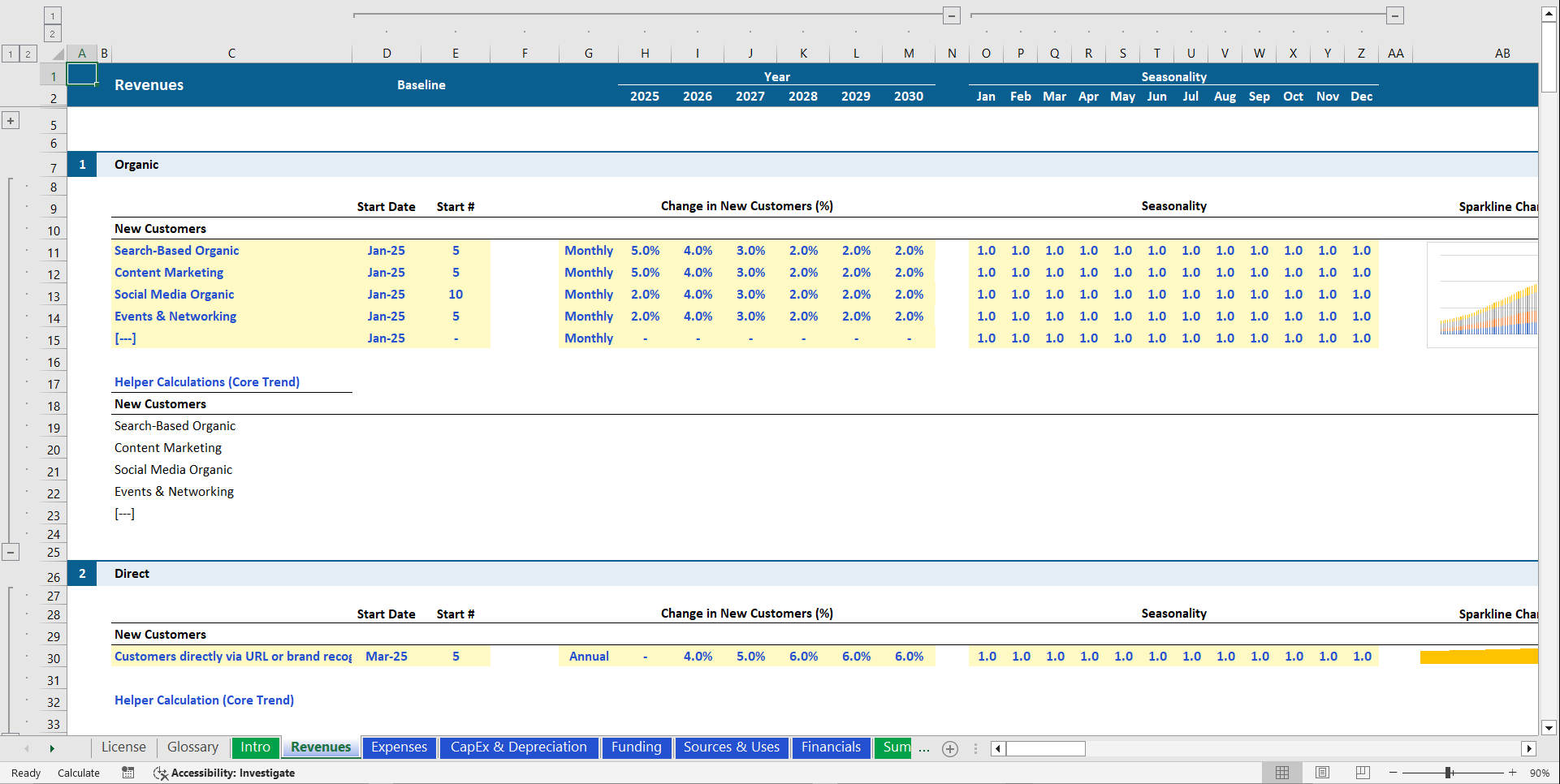Zoom in using the plus icon
This screenshot has width=1560, height=784.
tap(1511, 773)
